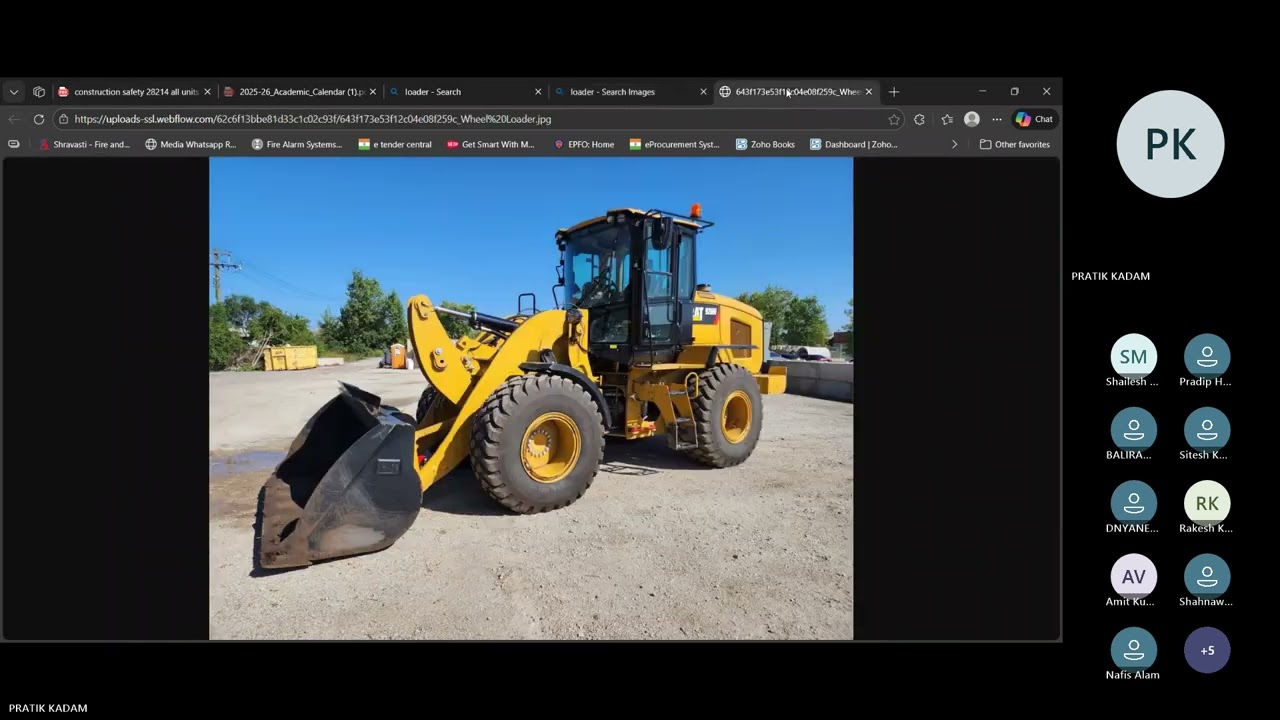1280x720 pixels.
Task: Open e tender central bookmark
Action: [395, 144]
